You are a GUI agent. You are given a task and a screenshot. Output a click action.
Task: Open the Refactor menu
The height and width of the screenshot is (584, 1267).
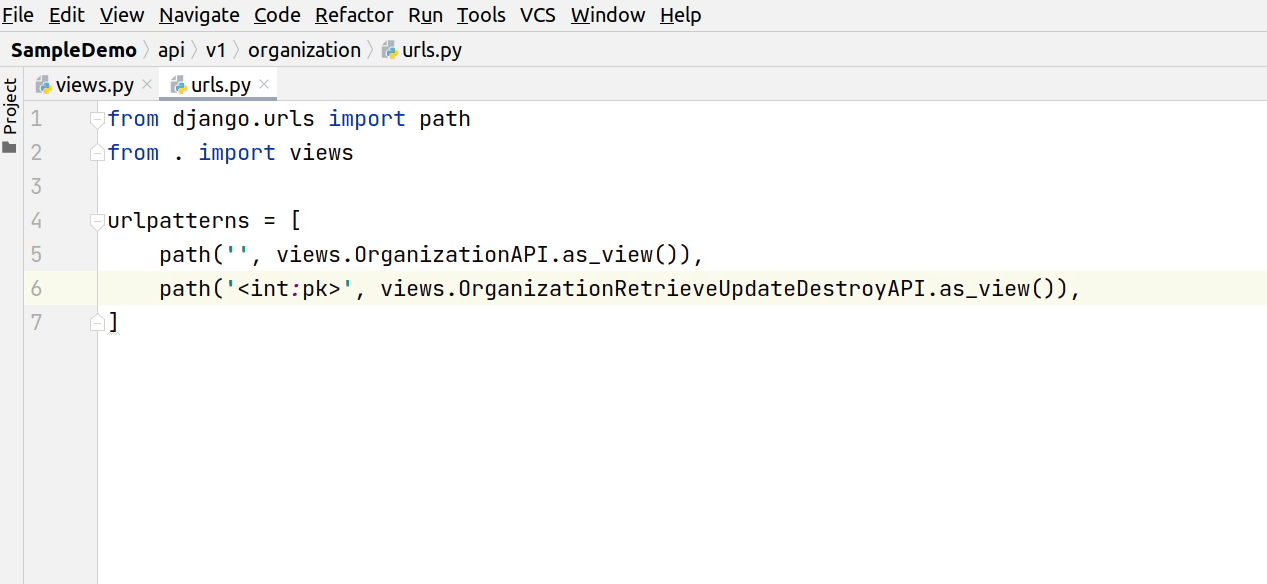click(354, 15)
